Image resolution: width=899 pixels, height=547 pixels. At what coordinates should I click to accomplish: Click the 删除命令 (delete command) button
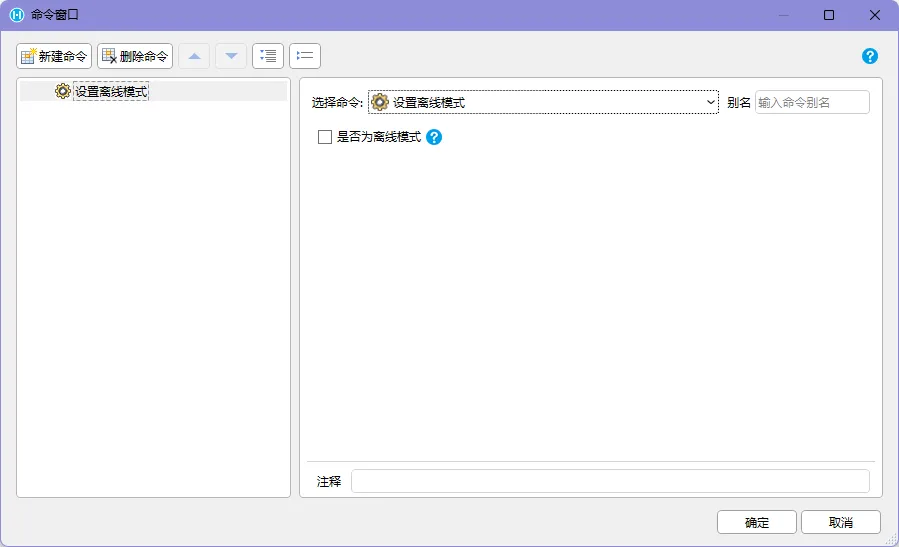135,56
